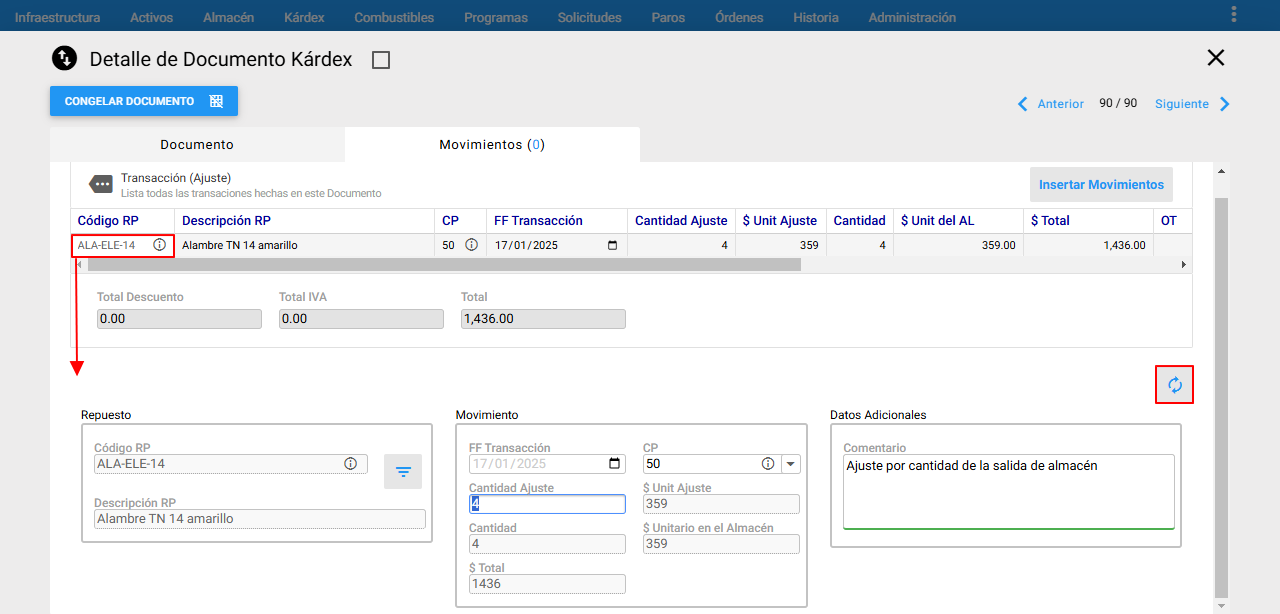Toggle checkbox beside Detalle de Documento Kárdex

[380, 60]
